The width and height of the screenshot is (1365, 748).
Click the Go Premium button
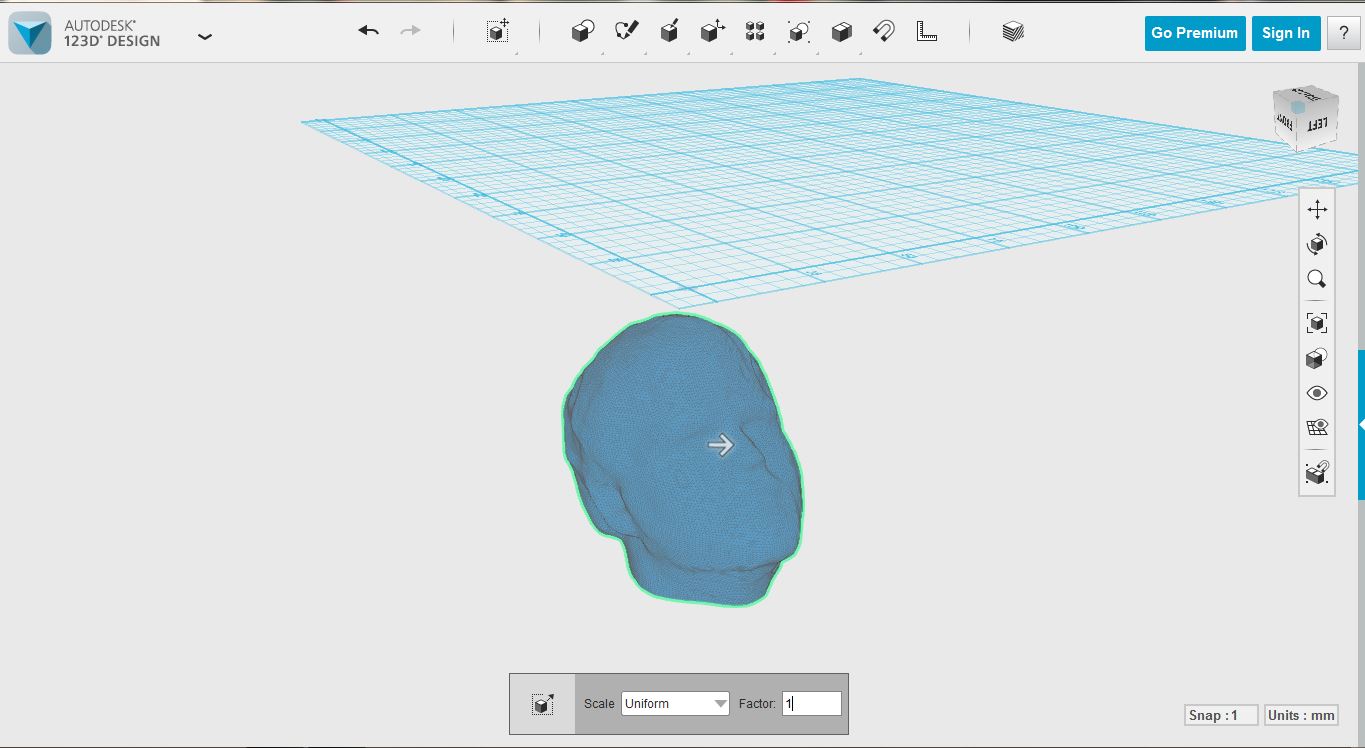(x=1195, y=33)
